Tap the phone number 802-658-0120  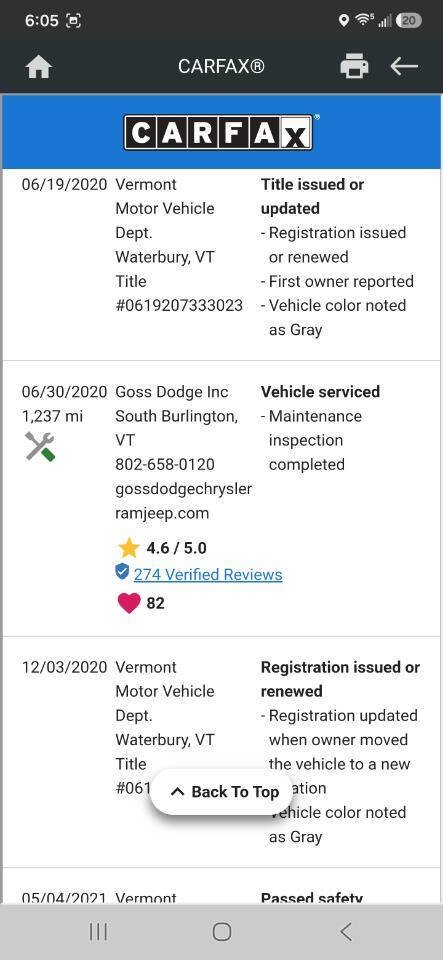[165, 465]
